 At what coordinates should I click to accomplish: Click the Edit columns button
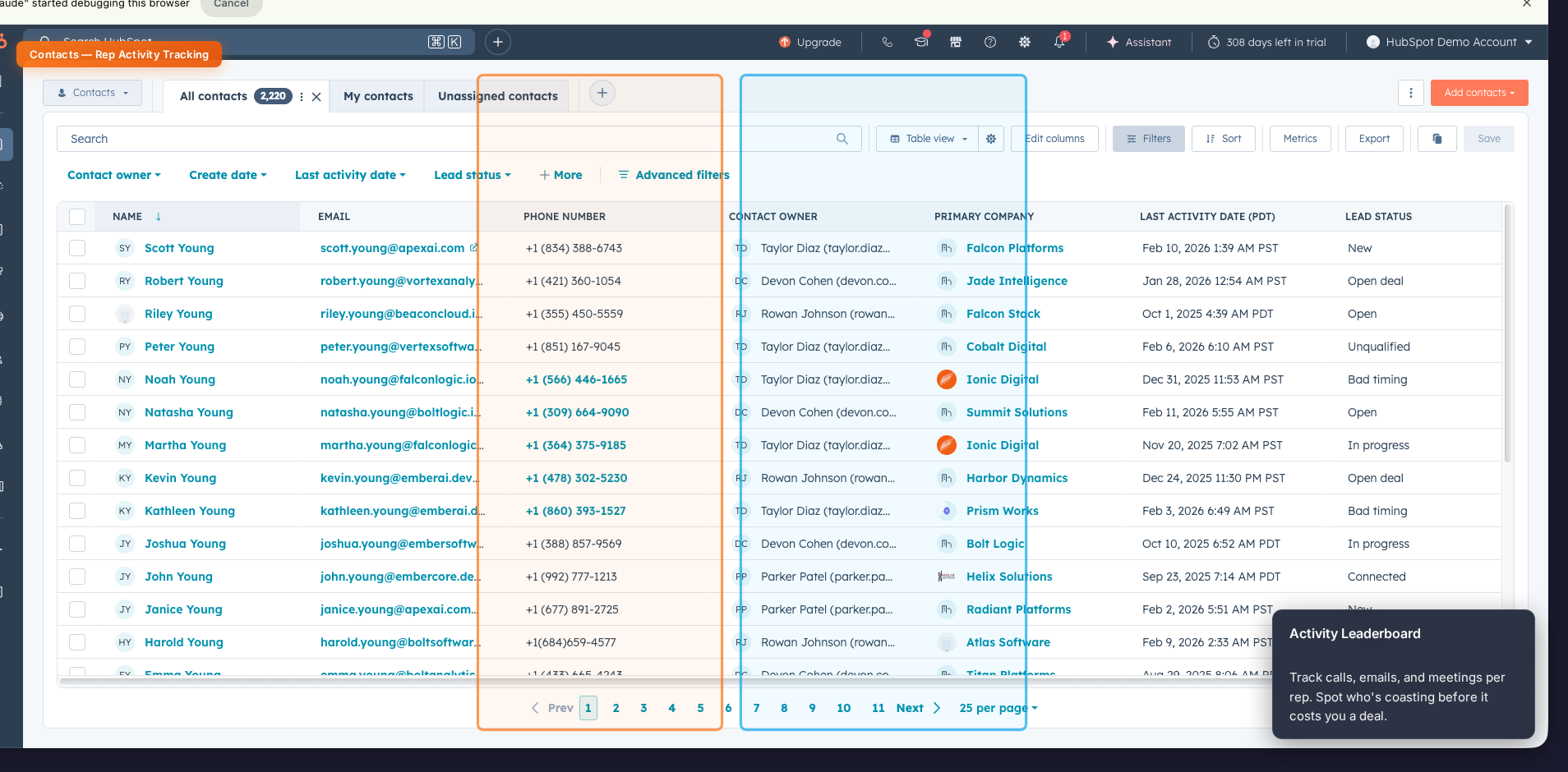click(1055, 139)
